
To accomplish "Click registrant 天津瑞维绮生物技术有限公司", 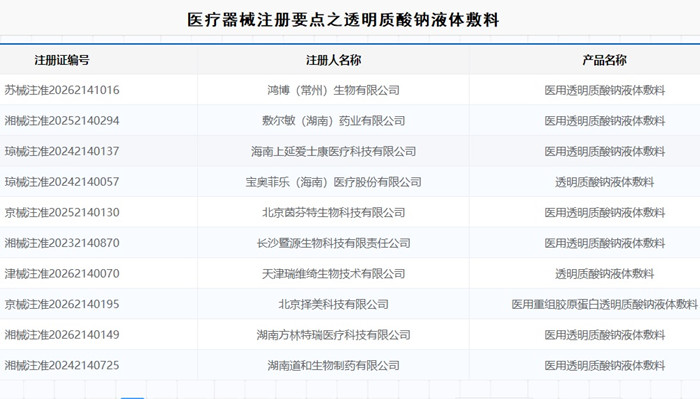I will [x=333, y=274].
